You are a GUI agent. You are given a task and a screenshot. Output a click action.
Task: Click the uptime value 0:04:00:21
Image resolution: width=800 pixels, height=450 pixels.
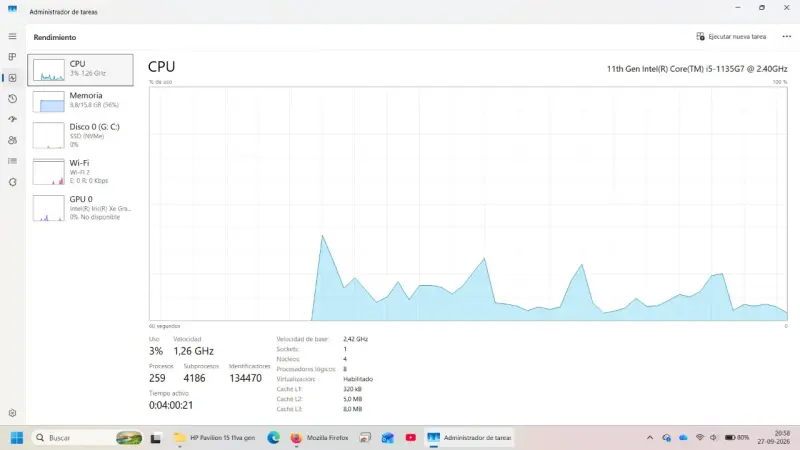tap(171, 405)
